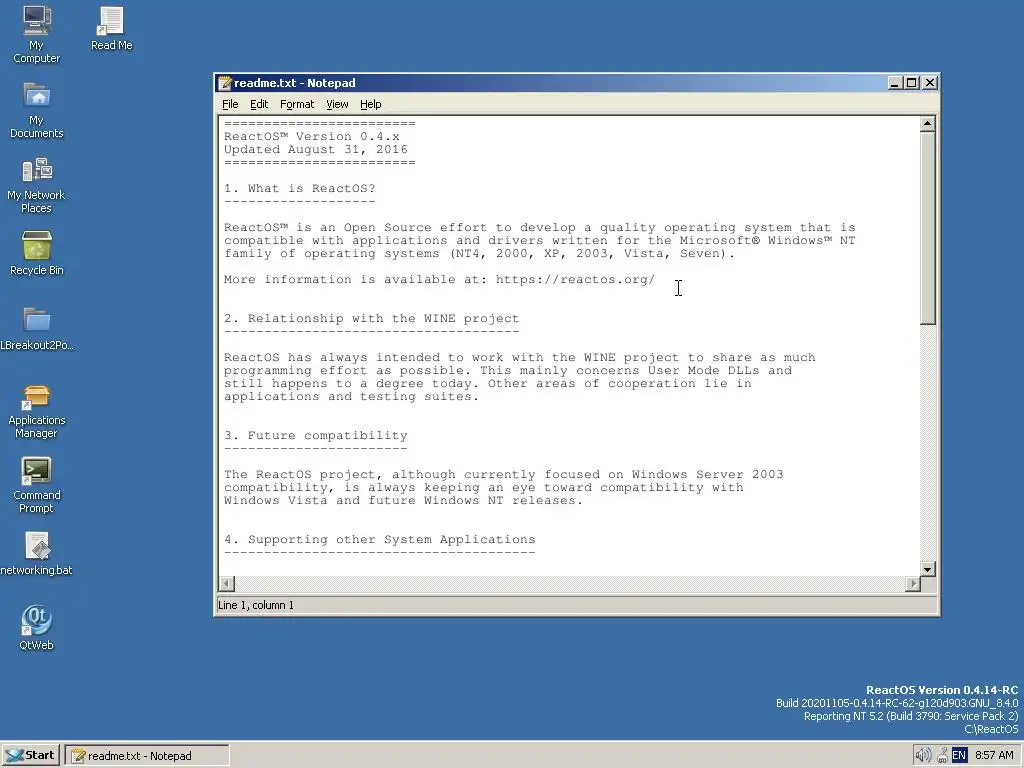Viewport: 1024px width, 768px height.
Task: Select the Recycle Bin icon
Action: click(x=37, y=253)
